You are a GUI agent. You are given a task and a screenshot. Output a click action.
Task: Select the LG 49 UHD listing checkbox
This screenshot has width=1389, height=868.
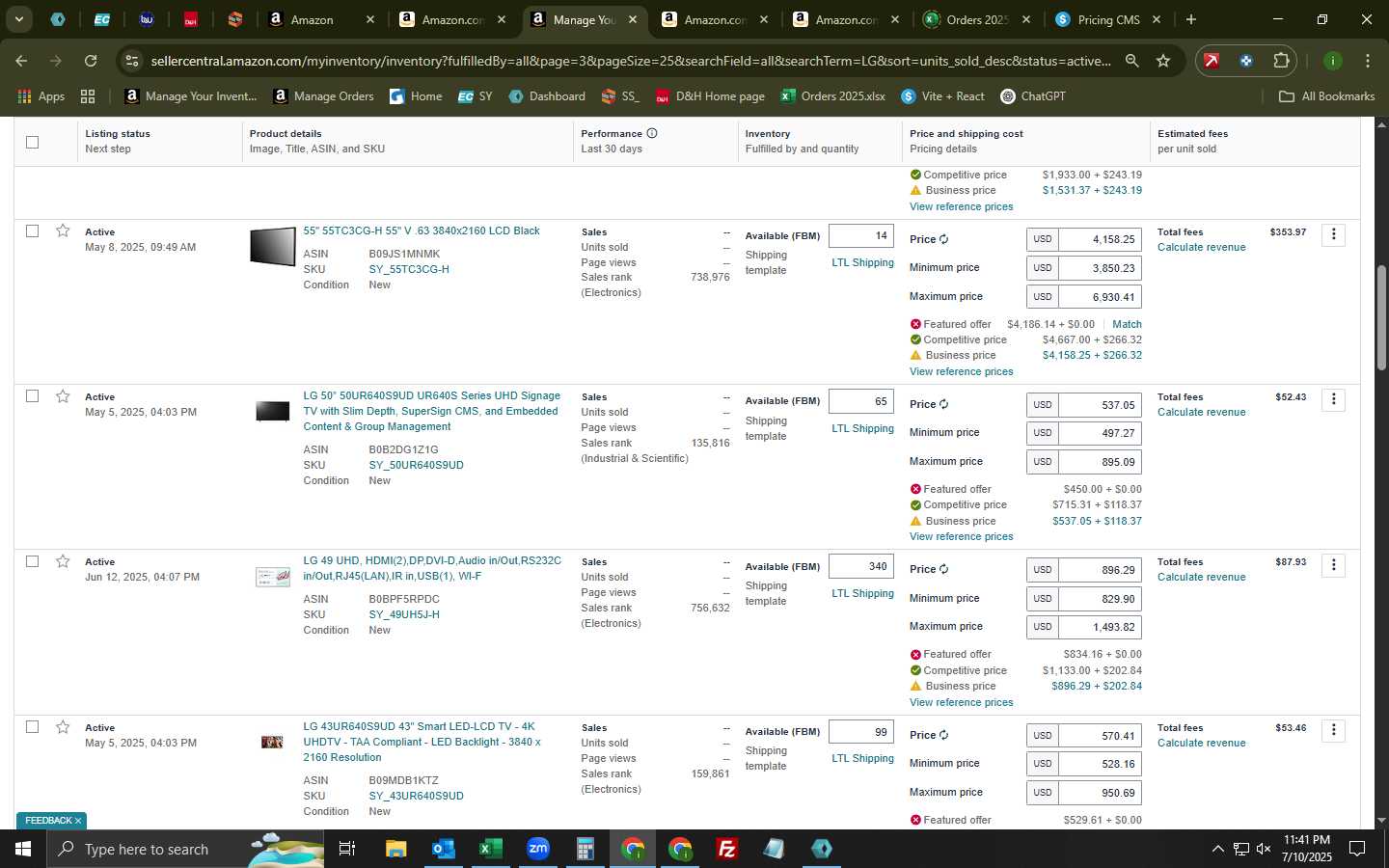[32, 561]
